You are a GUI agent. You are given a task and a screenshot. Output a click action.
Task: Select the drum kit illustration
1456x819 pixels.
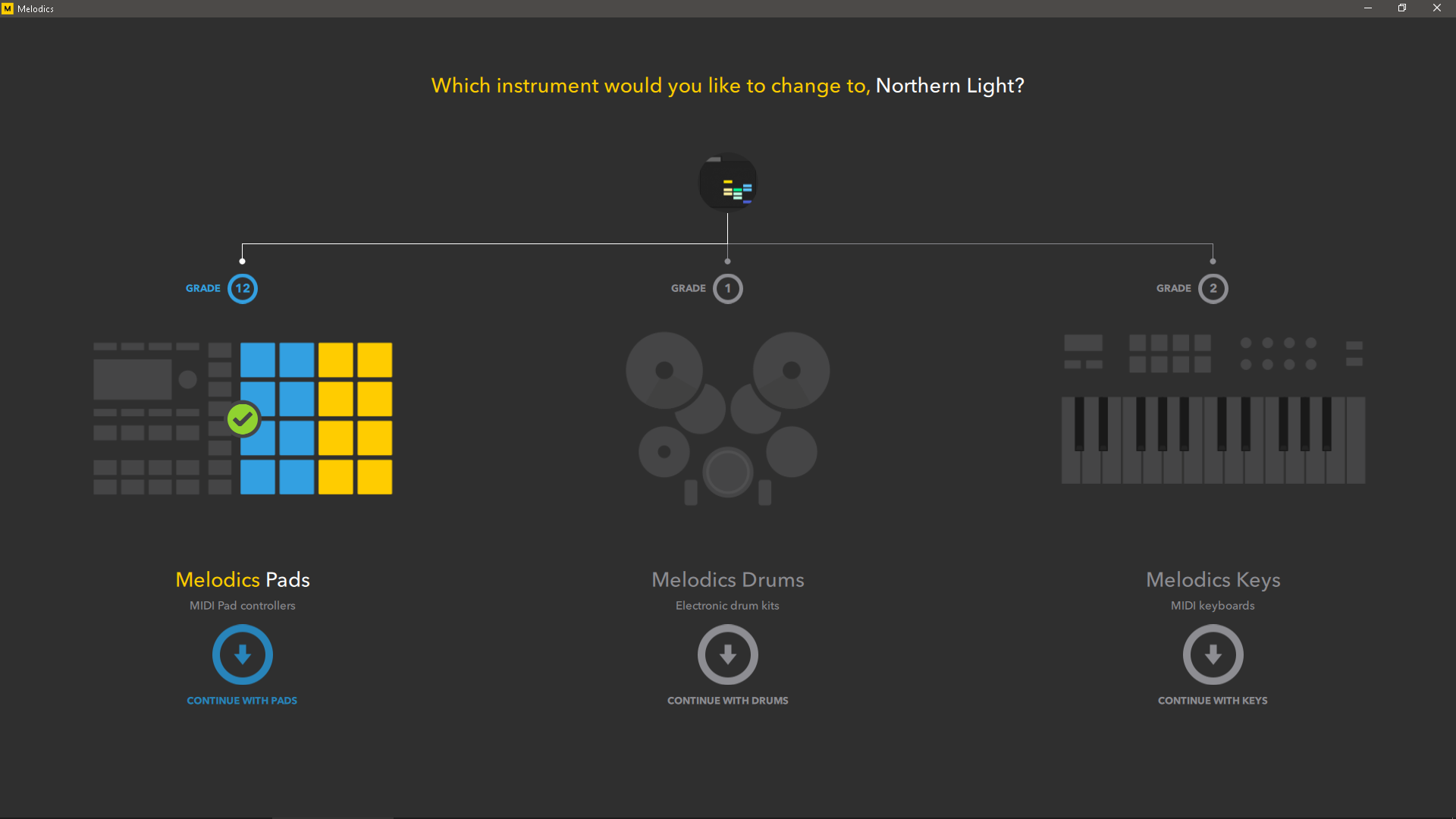click(x=728, y=418)
